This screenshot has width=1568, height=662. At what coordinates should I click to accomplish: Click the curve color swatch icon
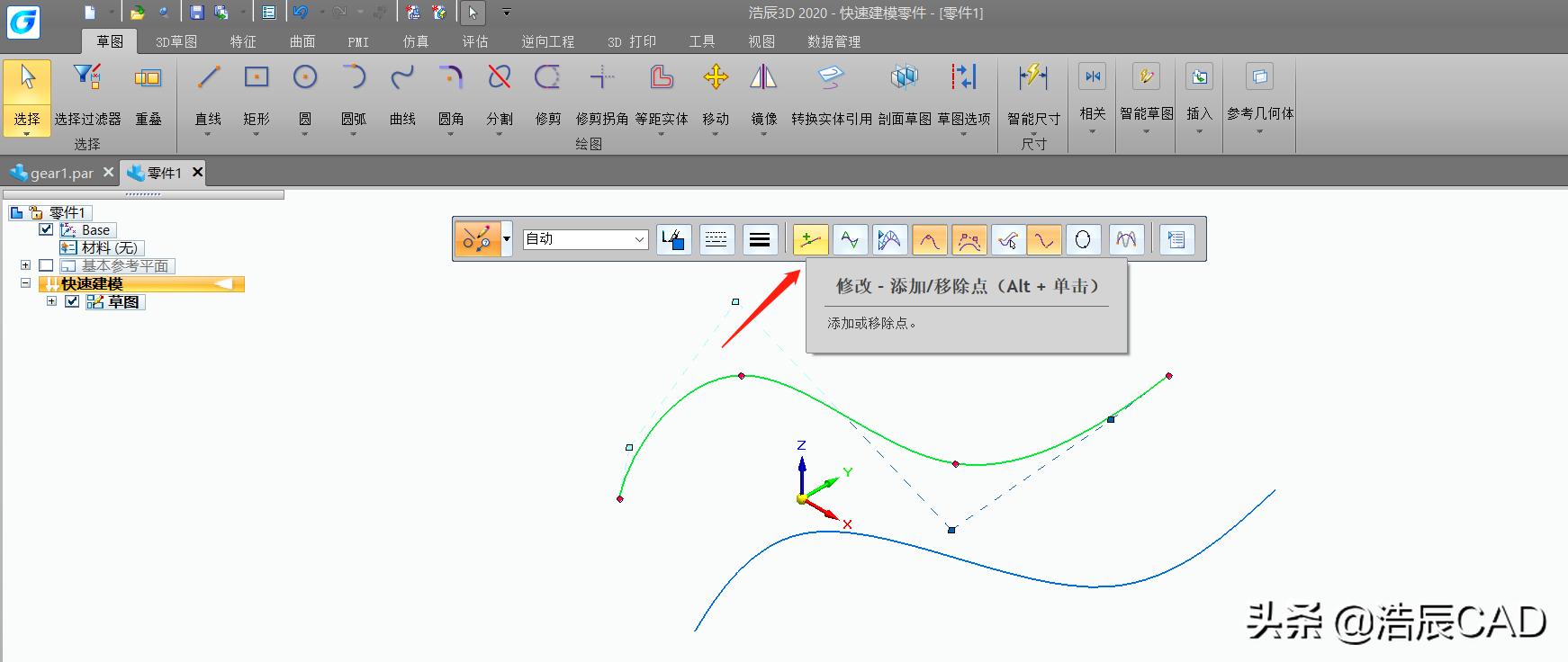coord(673,239)
